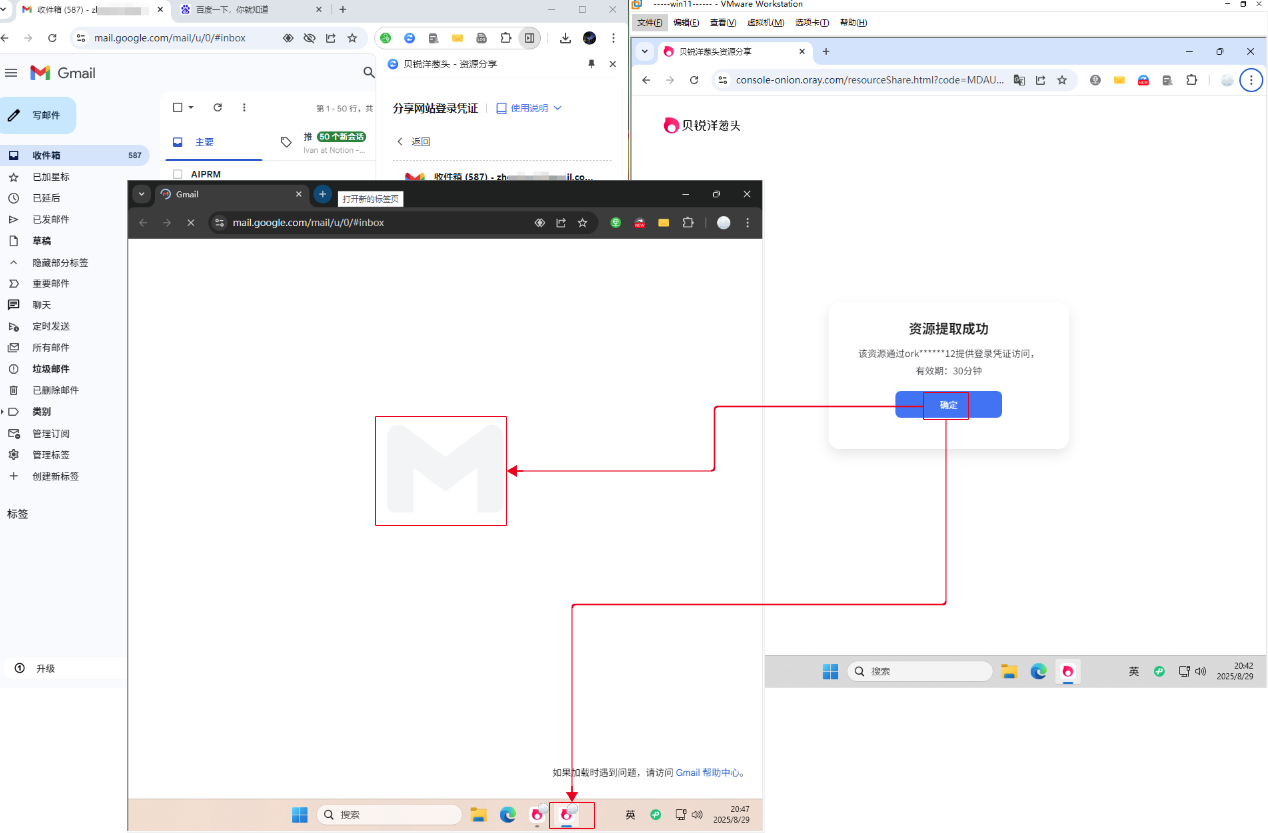Click console-onion.oray.com address bar
The height and width of the screenshot is (833, 1268).
point(868,80)
